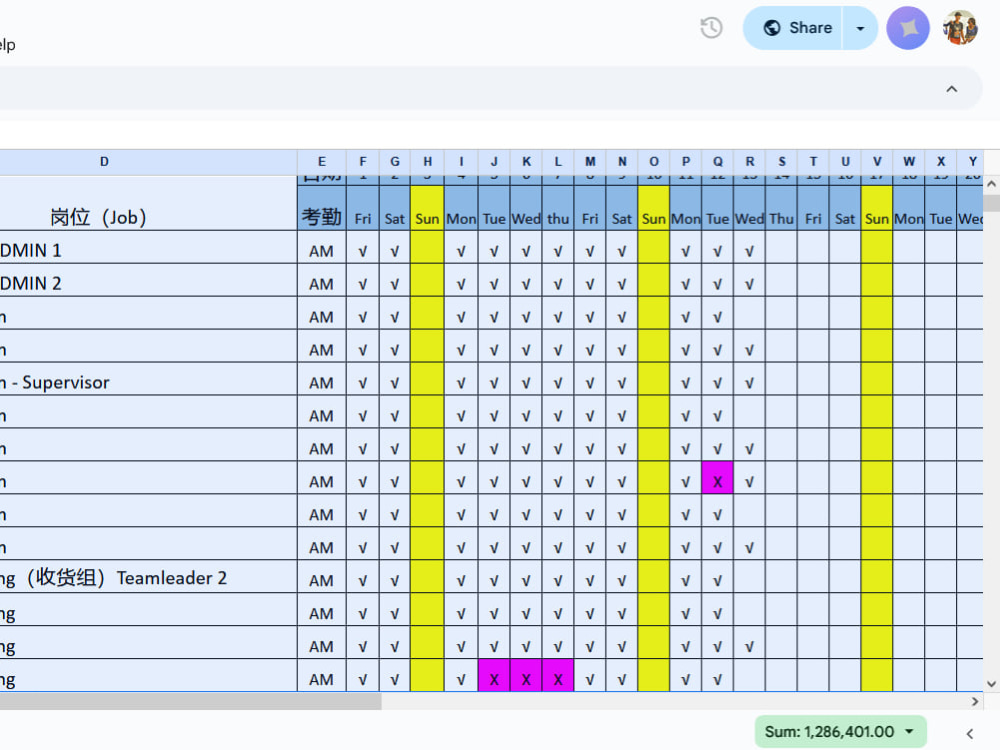Select column D header
The height and width of the screenshot is (750, 1000).
[149, 162]
